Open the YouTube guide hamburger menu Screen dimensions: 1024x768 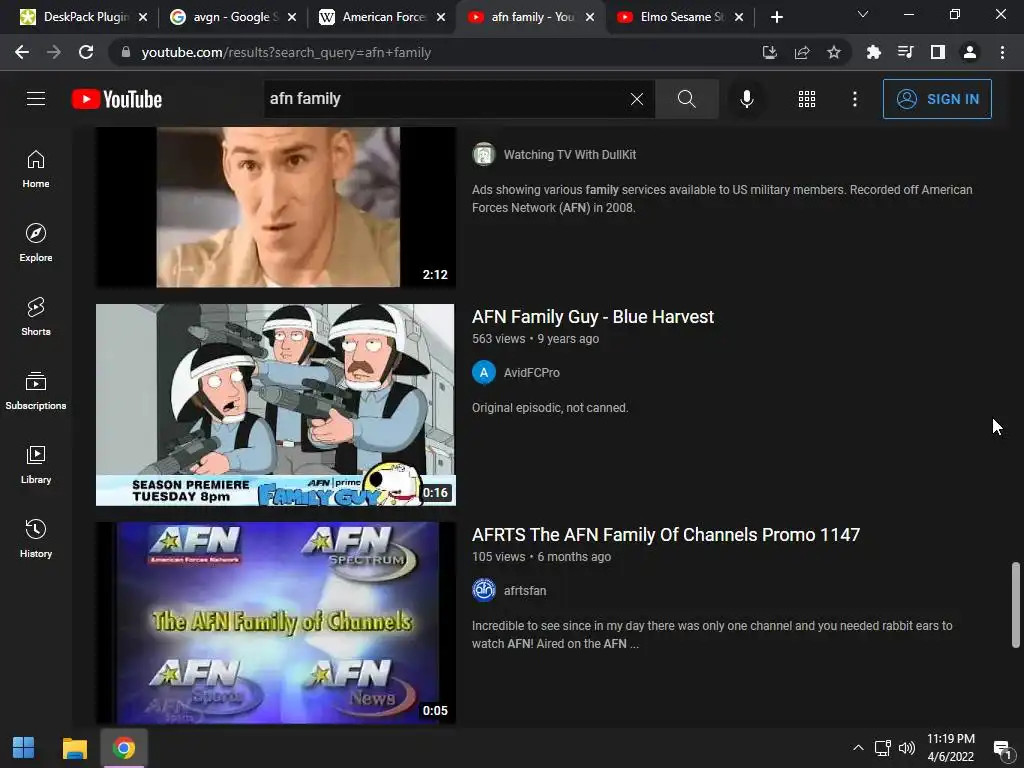(x=36, y=99)
